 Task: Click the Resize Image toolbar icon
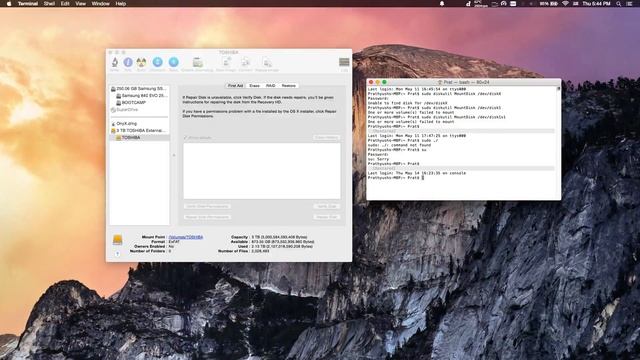pos(267,62)
